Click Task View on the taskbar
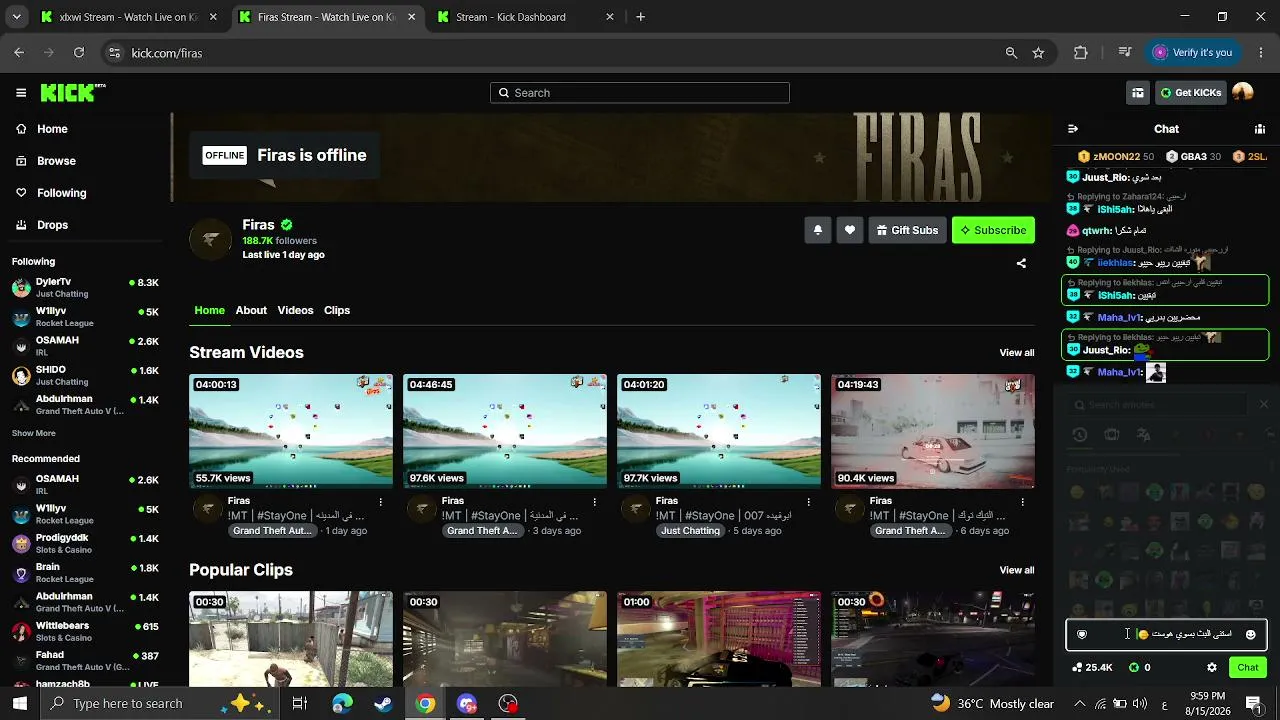This screenshot has height=720, width=1280. (x=300, y=704)
